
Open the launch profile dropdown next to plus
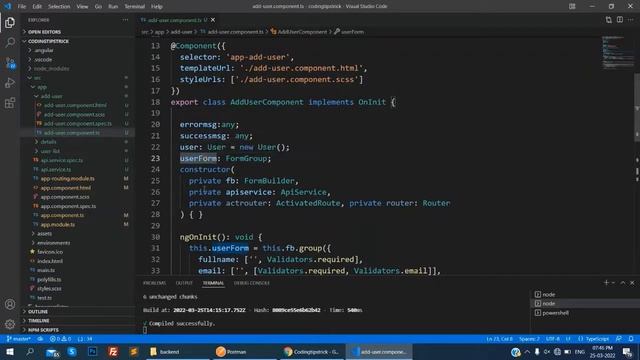click(613, 282)
